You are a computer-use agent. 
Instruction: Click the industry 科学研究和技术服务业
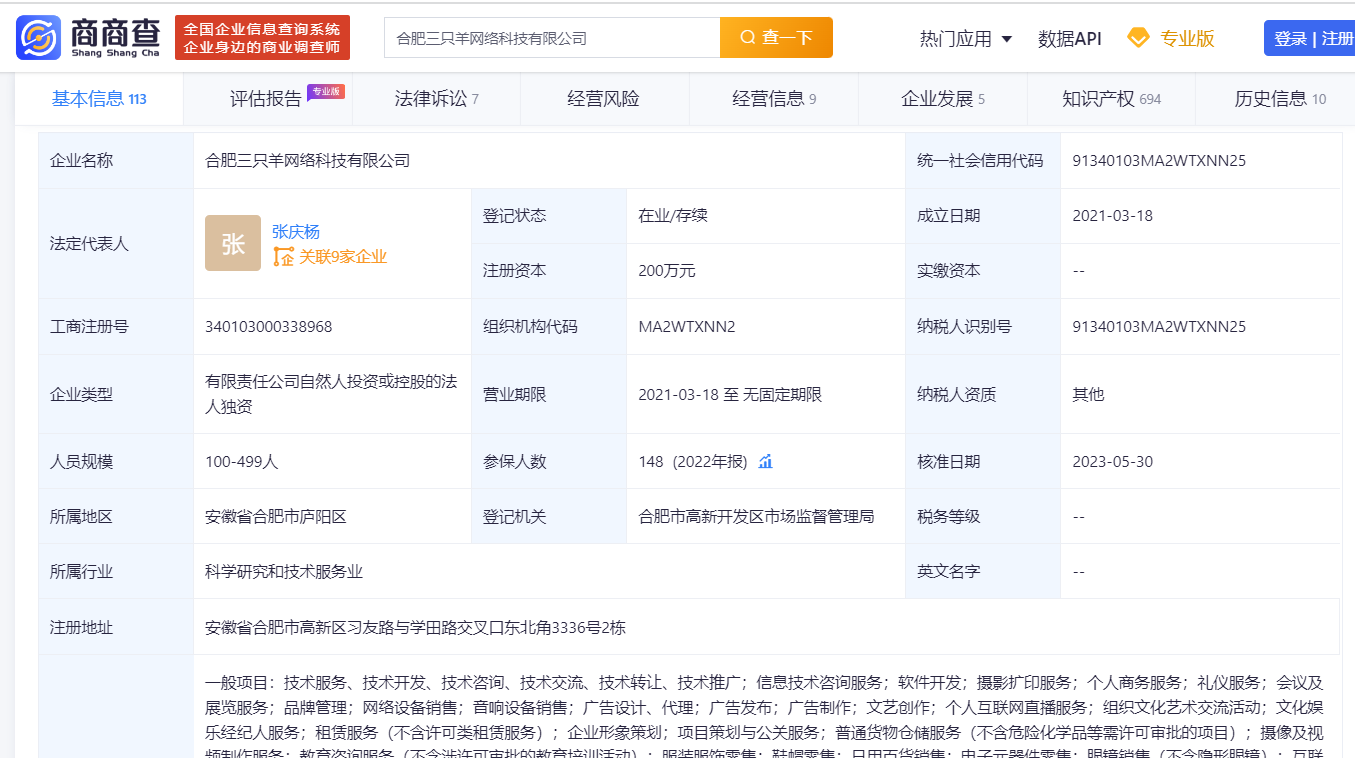point(284,571)
